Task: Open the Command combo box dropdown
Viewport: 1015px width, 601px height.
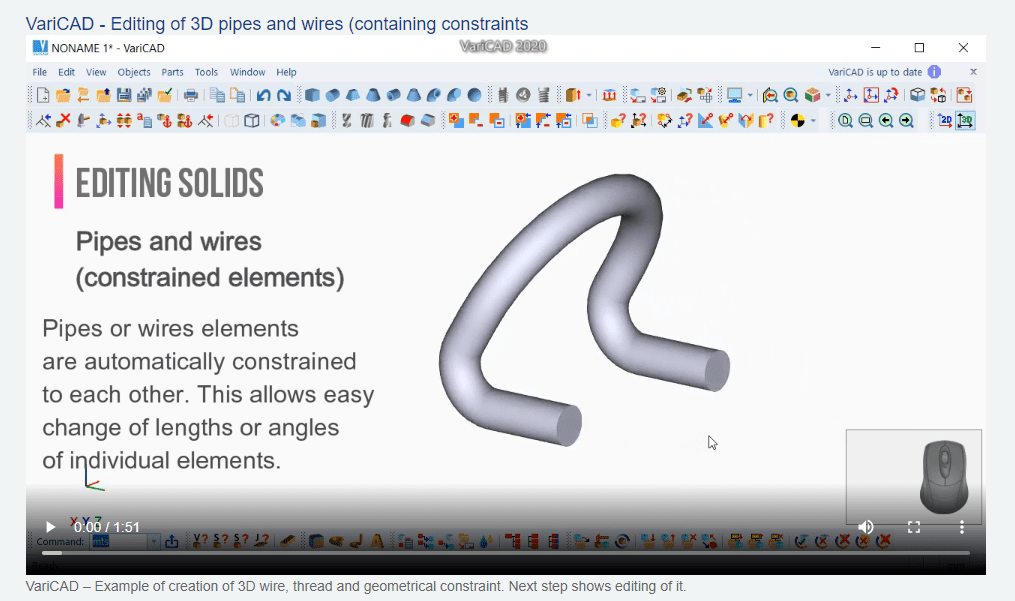Action: (x=153, y=541)
